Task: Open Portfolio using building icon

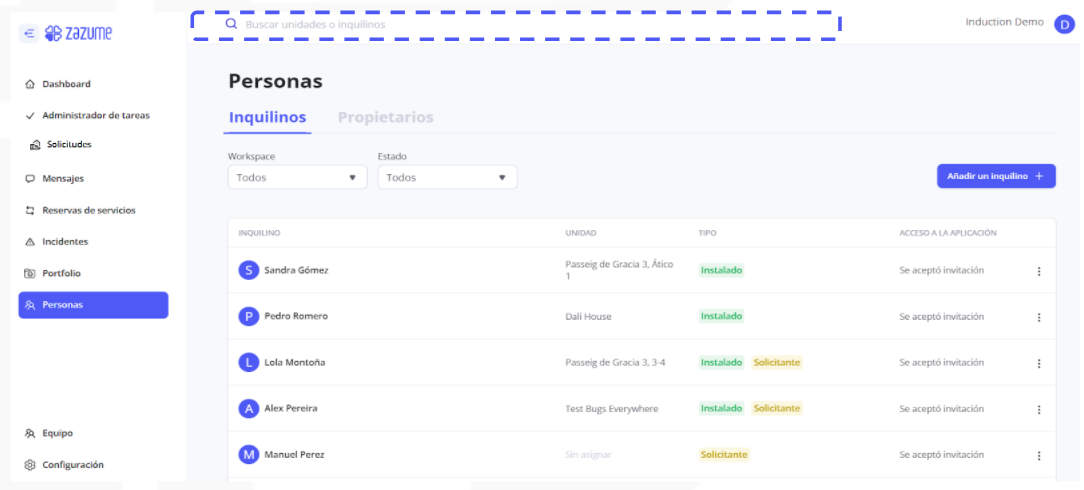Action: tap(30, 273)
